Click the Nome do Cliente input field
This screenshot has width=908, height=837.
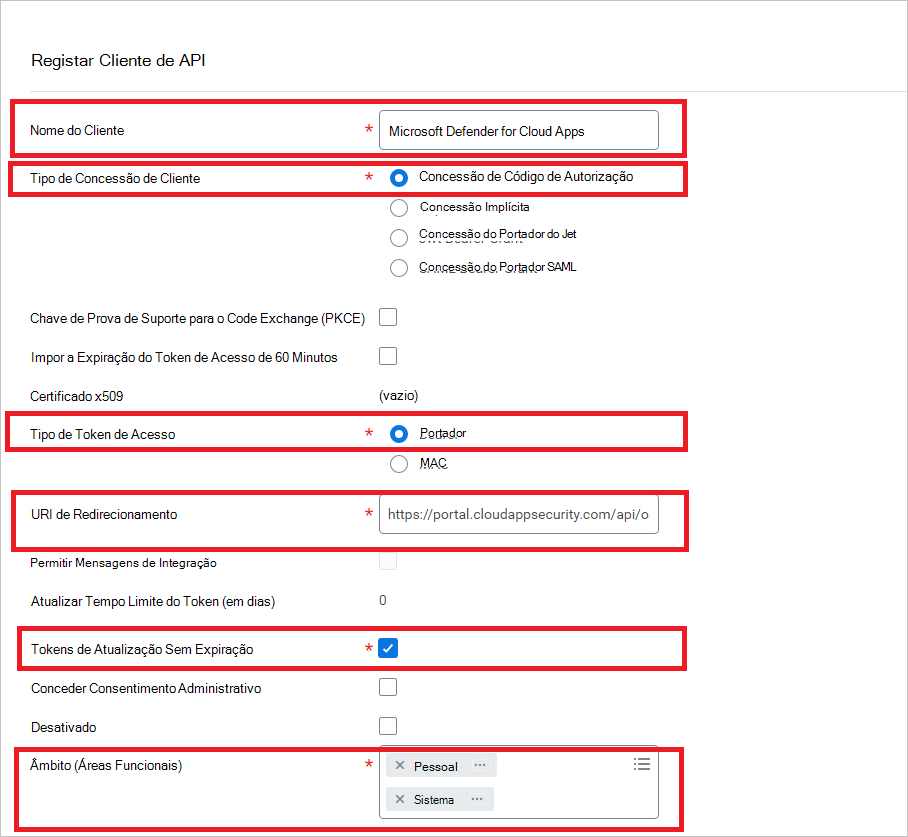(518, 130)
